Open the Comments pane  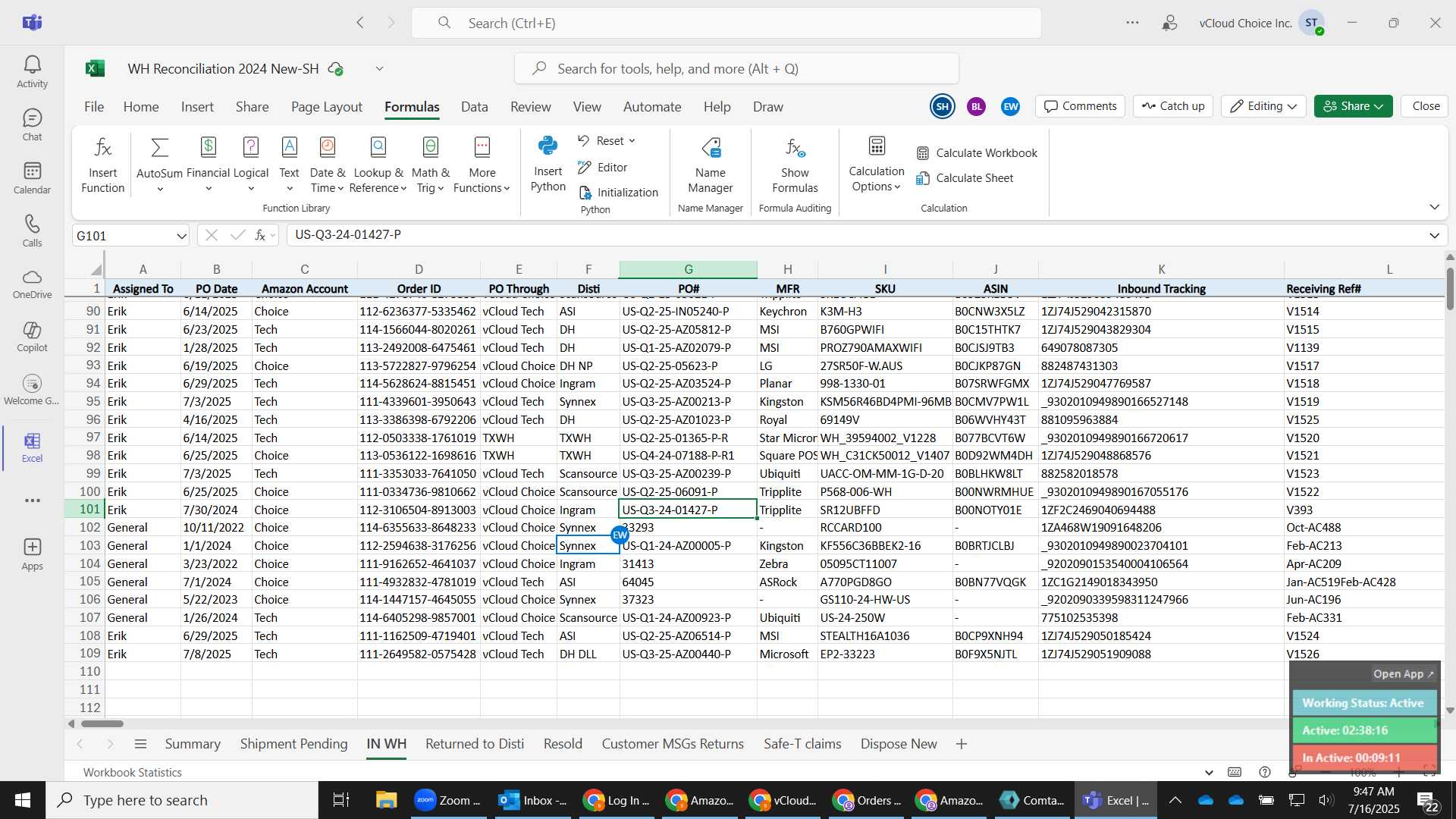point(1081,106)
